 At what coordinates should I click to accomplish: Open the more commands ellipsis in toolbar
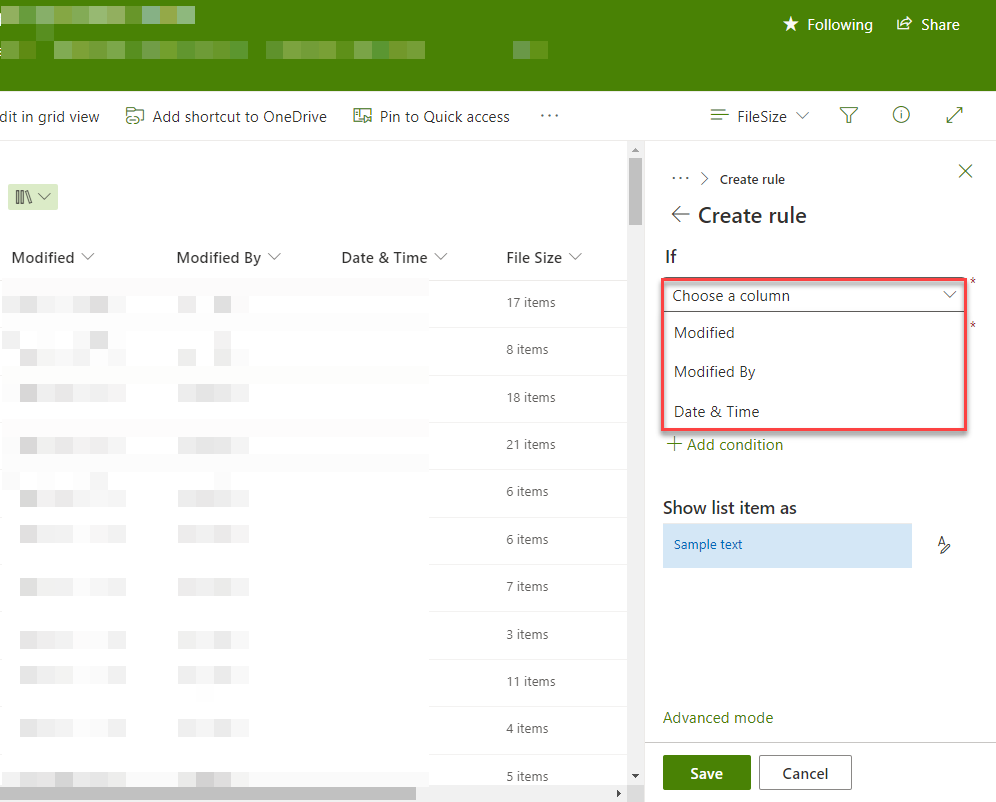tap(549, 116)
